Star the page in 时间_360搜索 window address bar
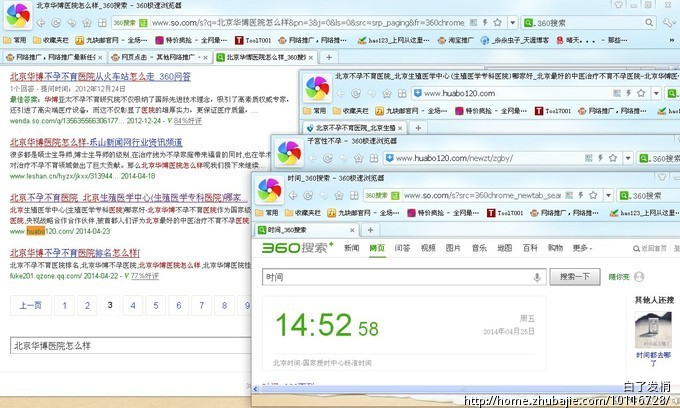 pos(593,195)
